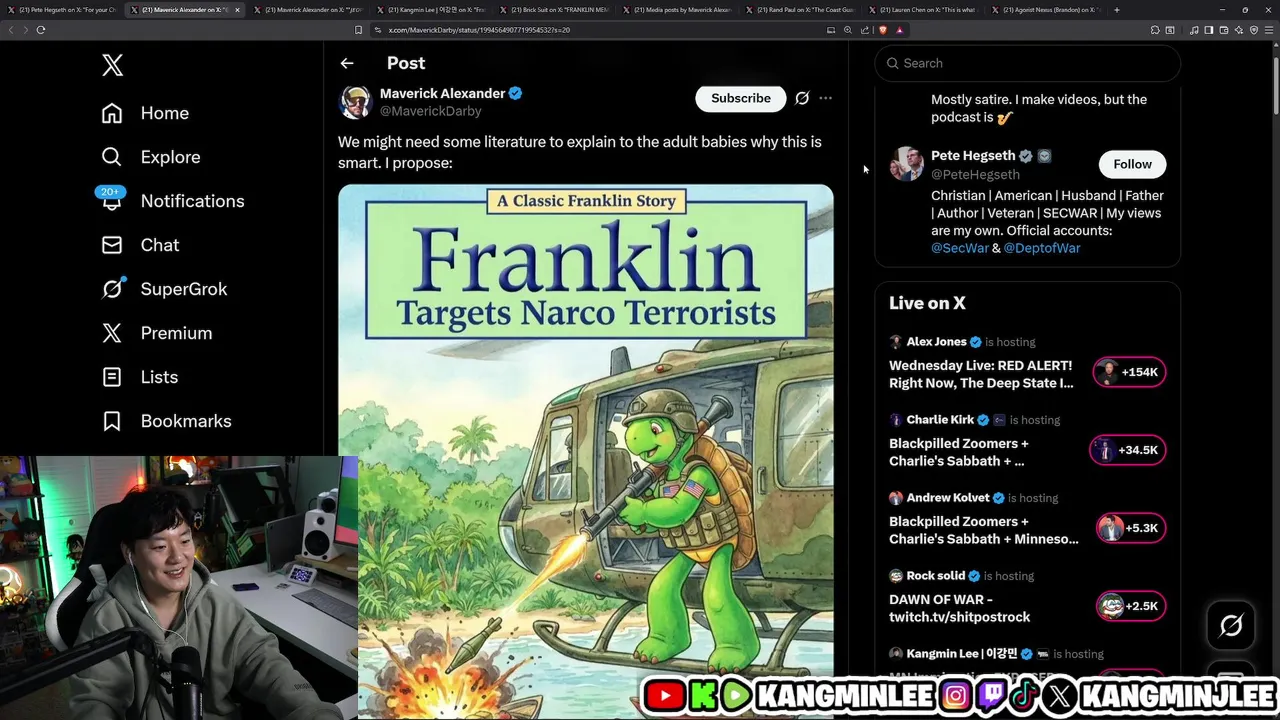1280x720 pixels.
Task: Switch to the Pete Hegseth browser tab
Action: [62, 10]
